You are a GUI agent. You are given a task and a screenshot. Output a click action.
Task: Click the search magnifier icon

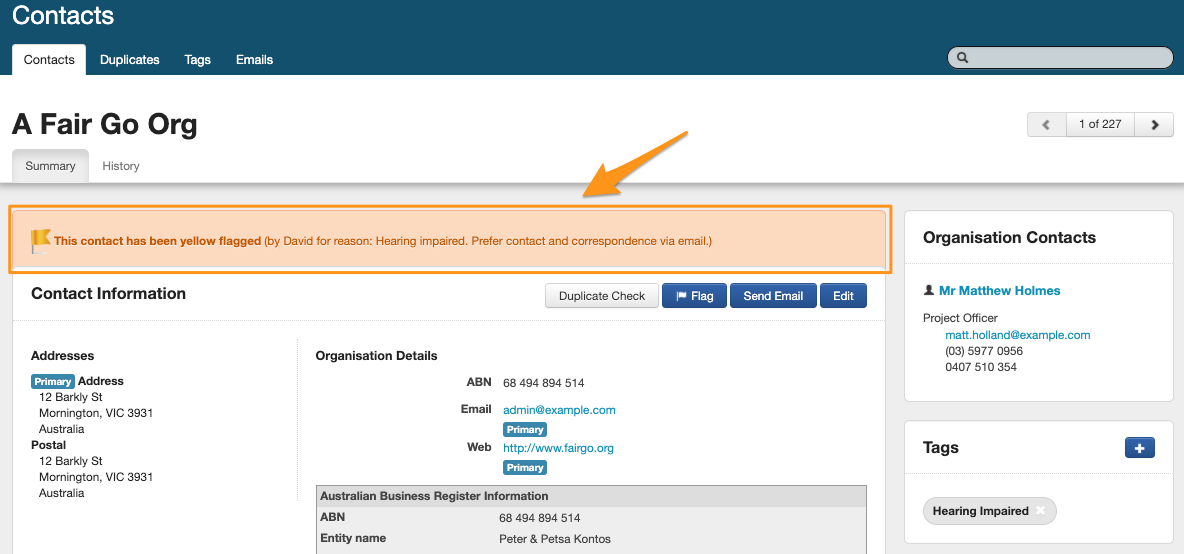click(x=963, y=58)
